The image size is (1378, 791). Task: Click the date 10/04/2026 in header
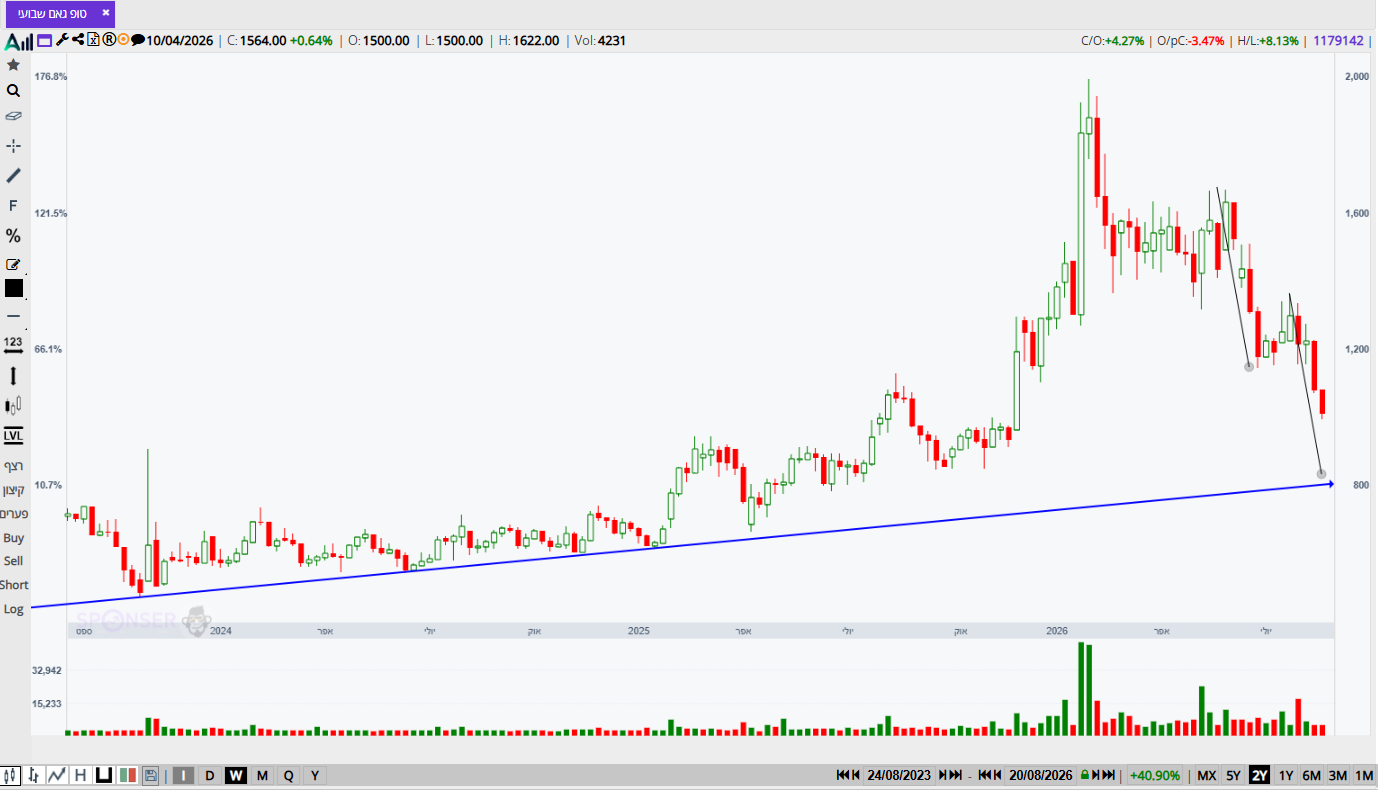[180, 41]
